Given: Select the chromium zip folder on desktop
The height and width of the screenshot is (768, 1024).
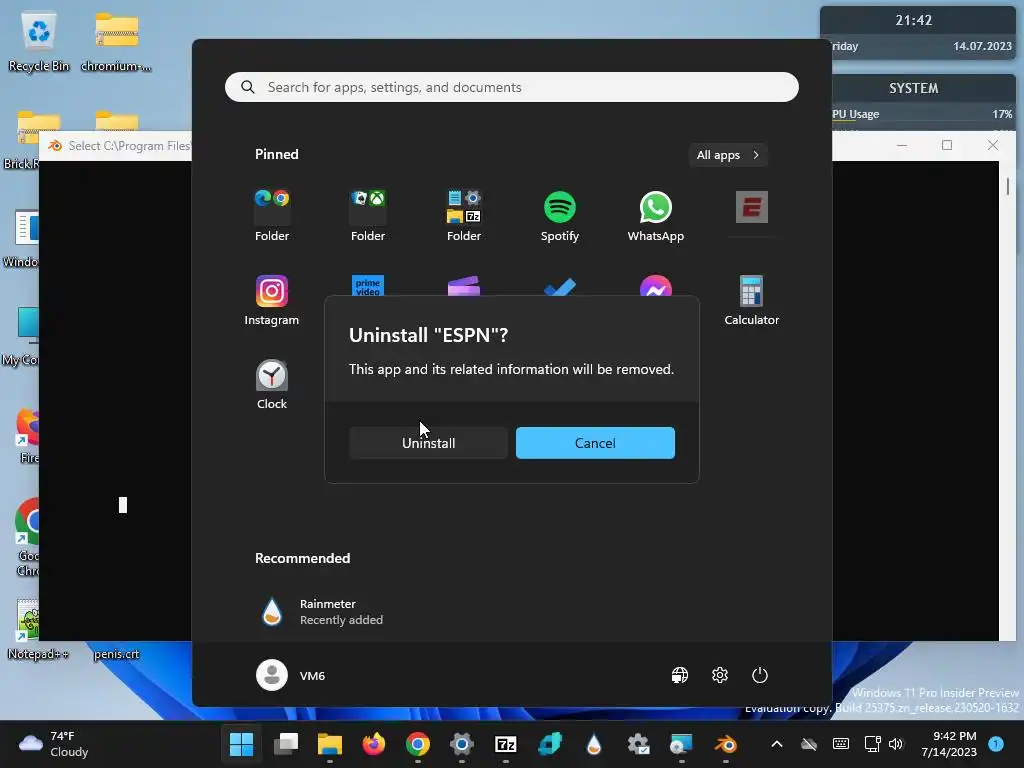Looking at the screenshot, I should coord(116,42).
